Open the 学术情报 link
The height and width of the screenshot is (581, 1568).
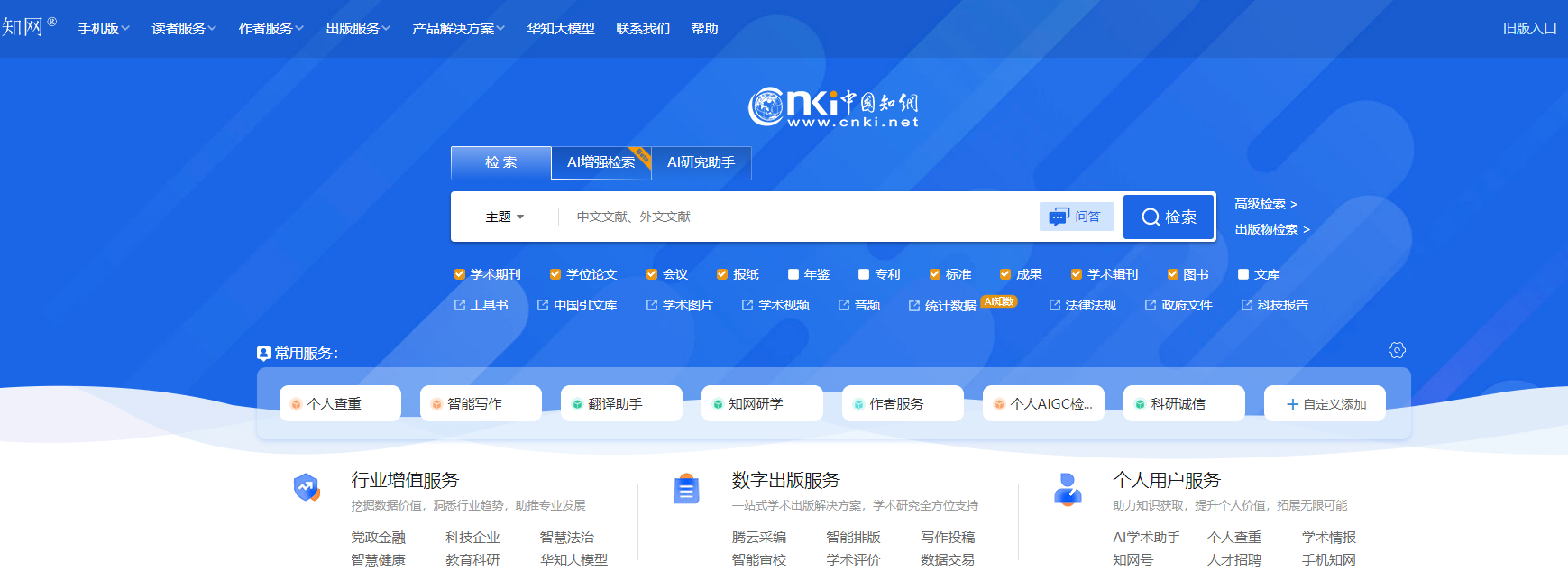coord(1329,538)
